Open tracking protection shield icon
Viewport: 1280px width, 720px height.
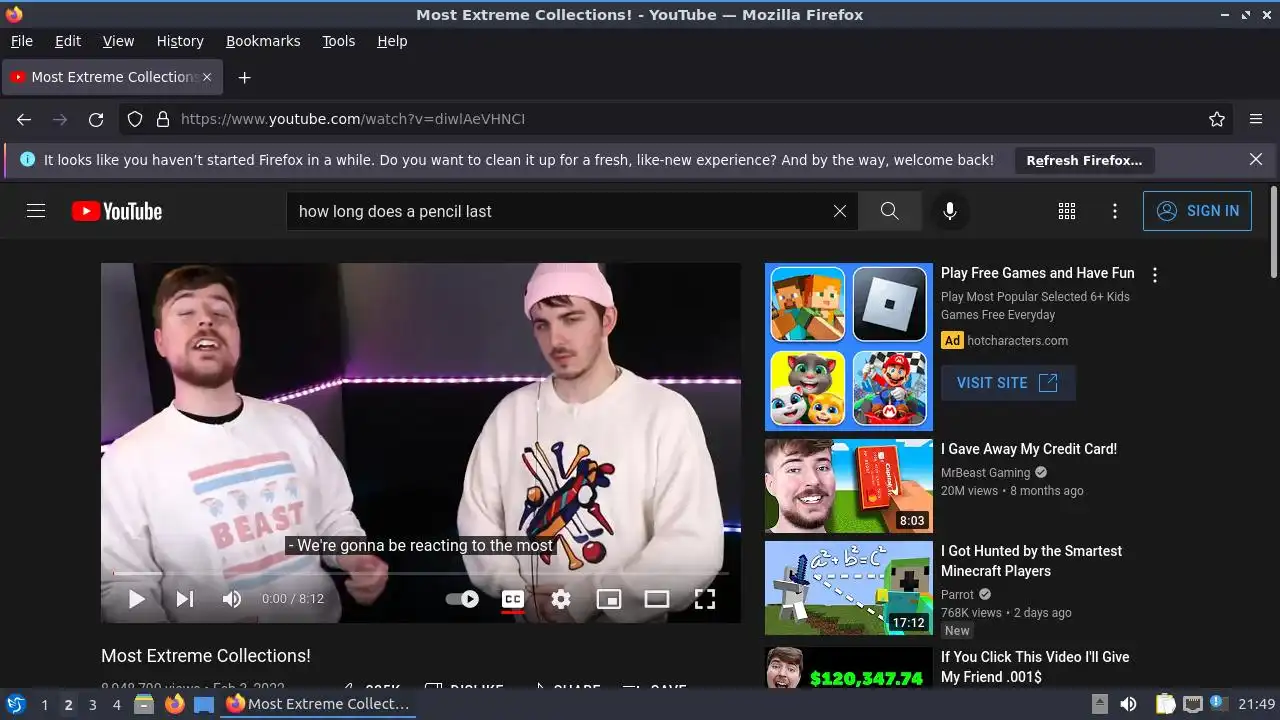click(x=135, y=119)
